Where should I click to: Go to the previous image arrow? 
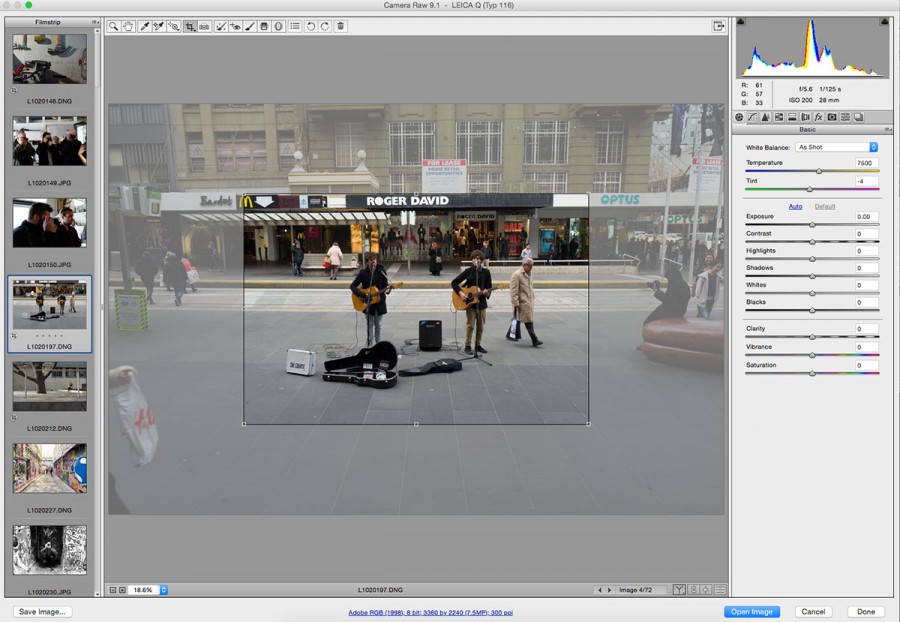(x=600, y=590)
